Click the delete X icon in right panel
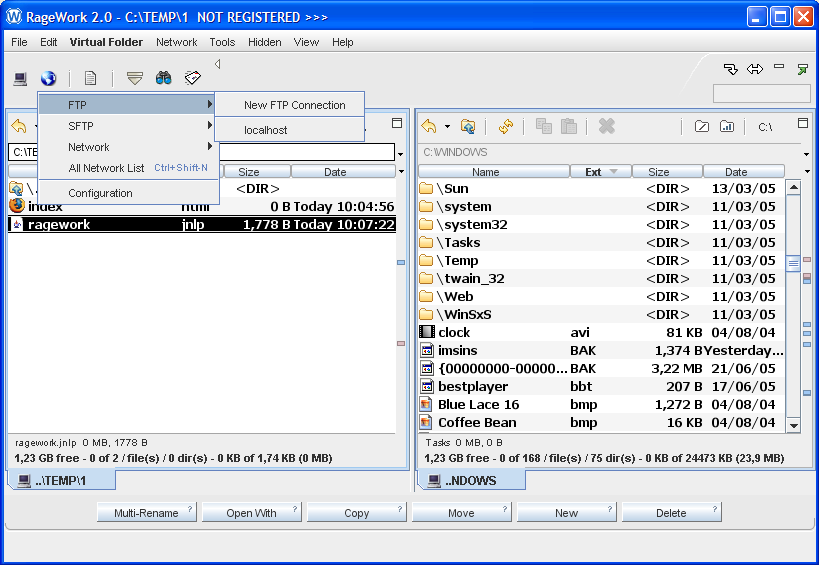The width and height of the screenshot is (819, 565). [606, 126]
